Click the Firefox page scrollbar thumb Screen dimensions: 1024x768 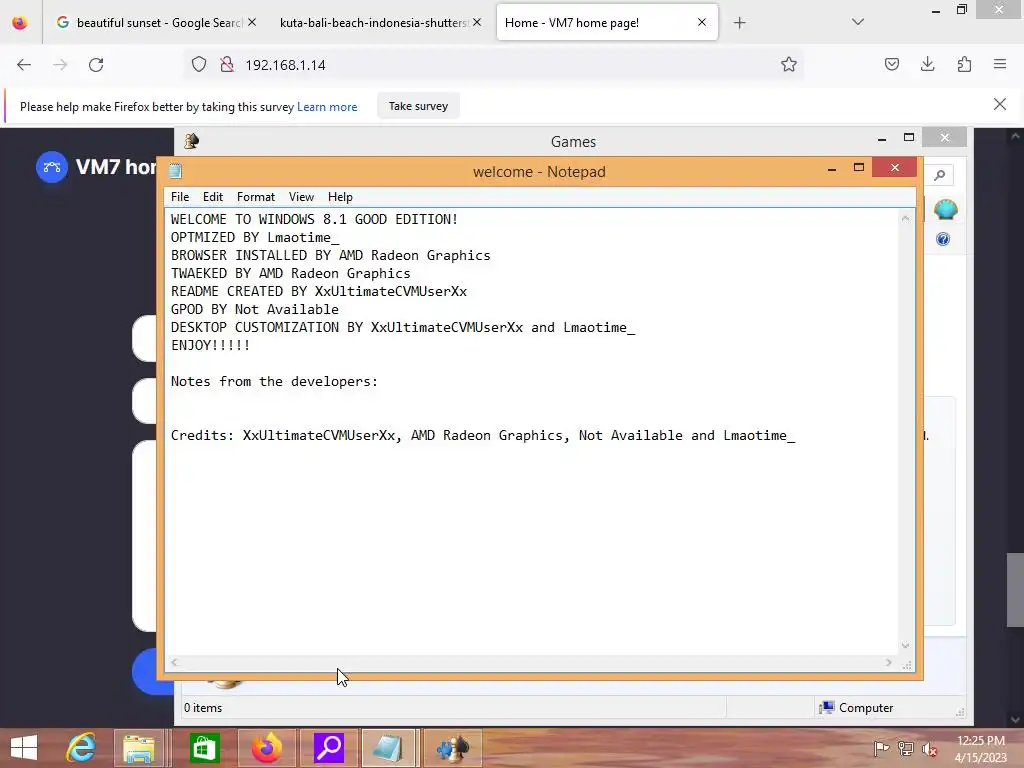[1015, 590]
